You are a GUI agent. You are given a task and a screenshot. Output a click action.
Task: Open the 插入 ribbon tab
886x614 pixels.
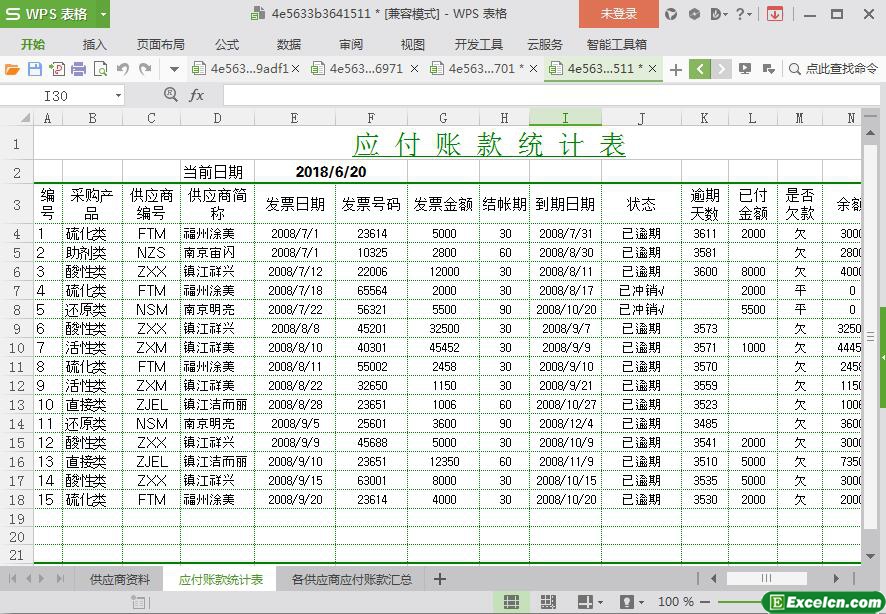coord(94,44)
